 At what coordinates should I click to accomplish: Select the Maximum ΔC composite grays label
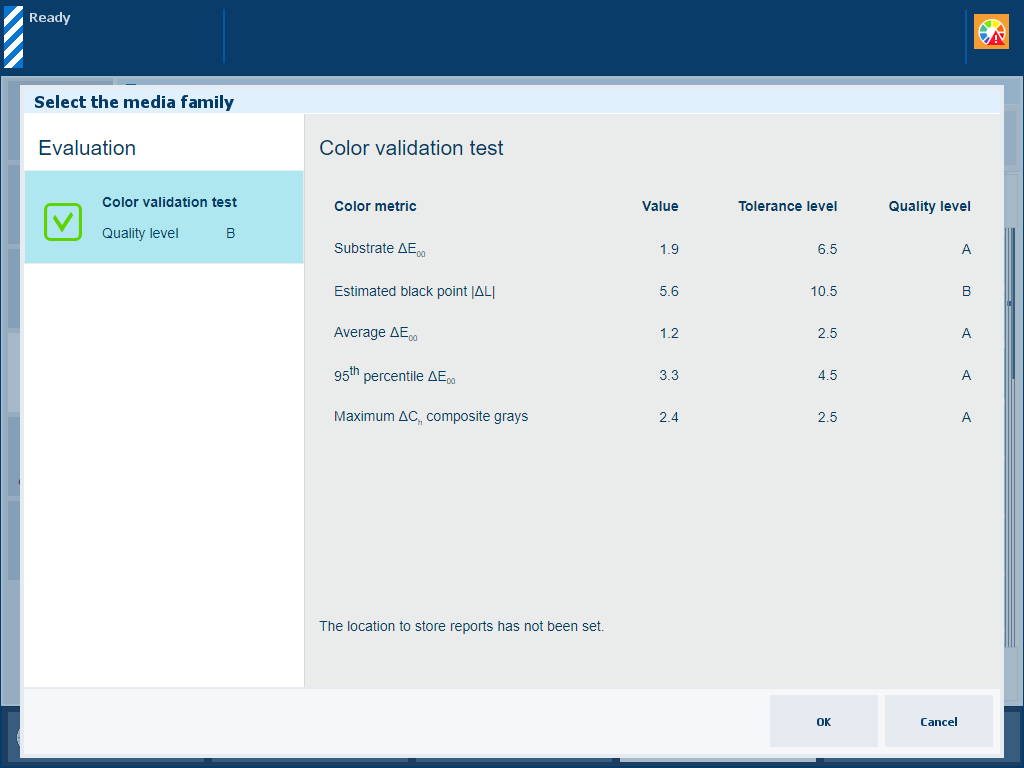430,417
